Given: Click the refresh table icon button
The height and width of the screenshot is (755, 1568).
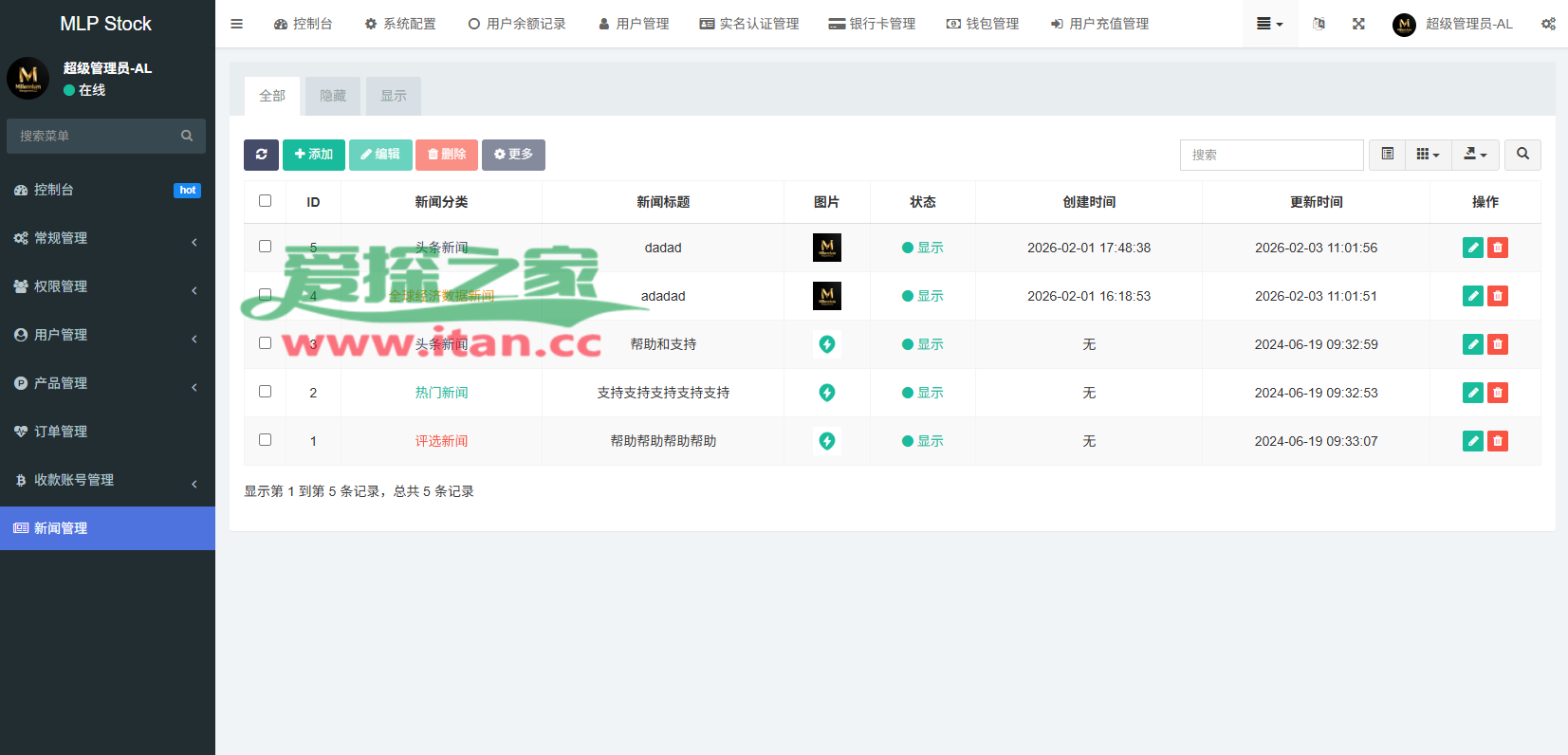Looking at the screenshot, I should point(261,155).
